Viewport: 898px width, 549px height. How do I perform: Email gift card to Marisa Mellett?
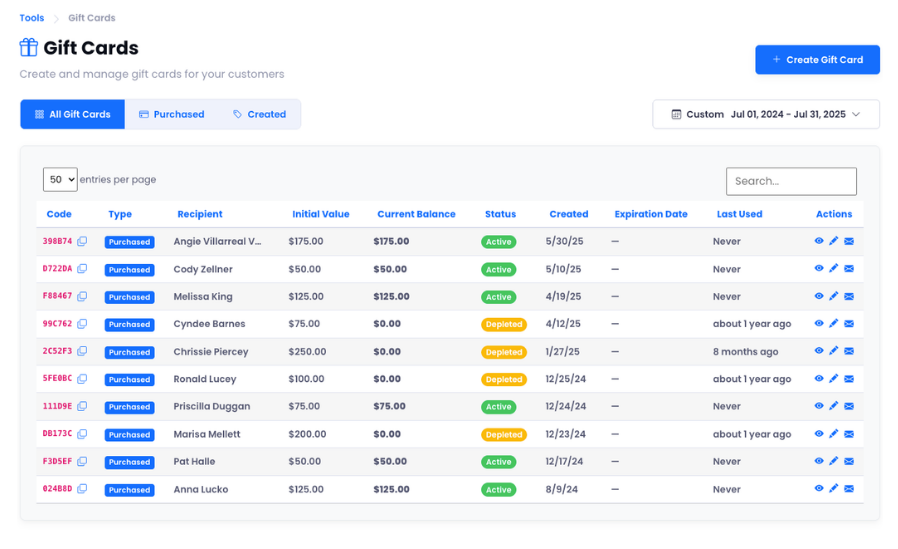point(849,434)
